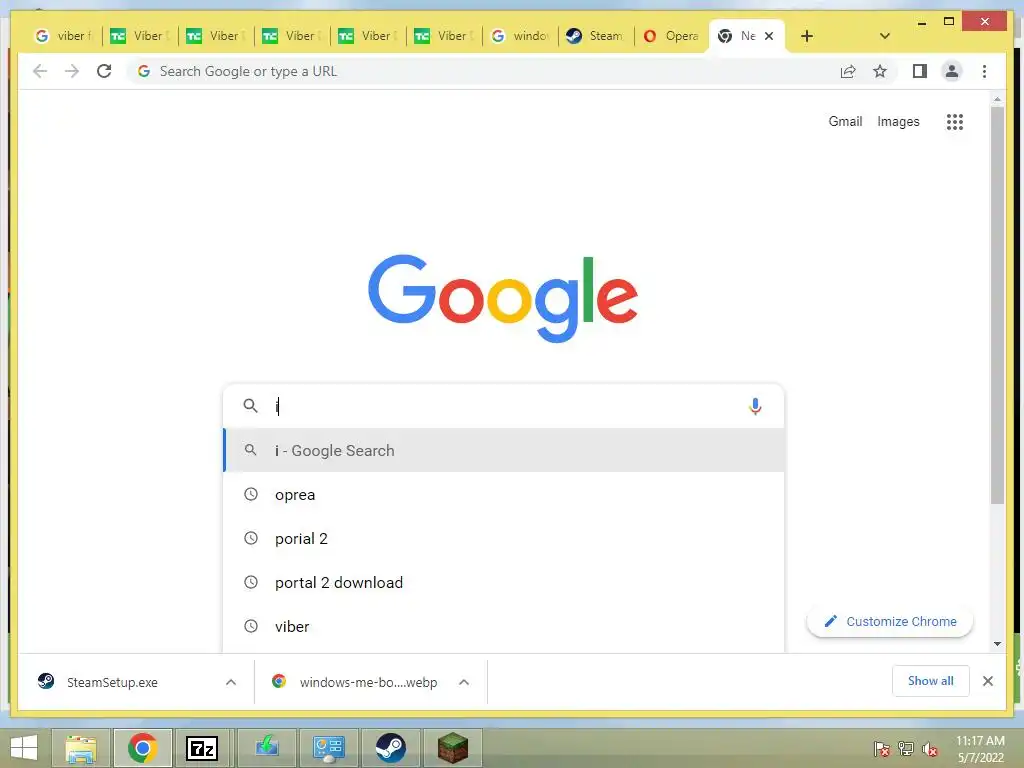
Task: Open the Gmail link
Action: click(845, 121)
